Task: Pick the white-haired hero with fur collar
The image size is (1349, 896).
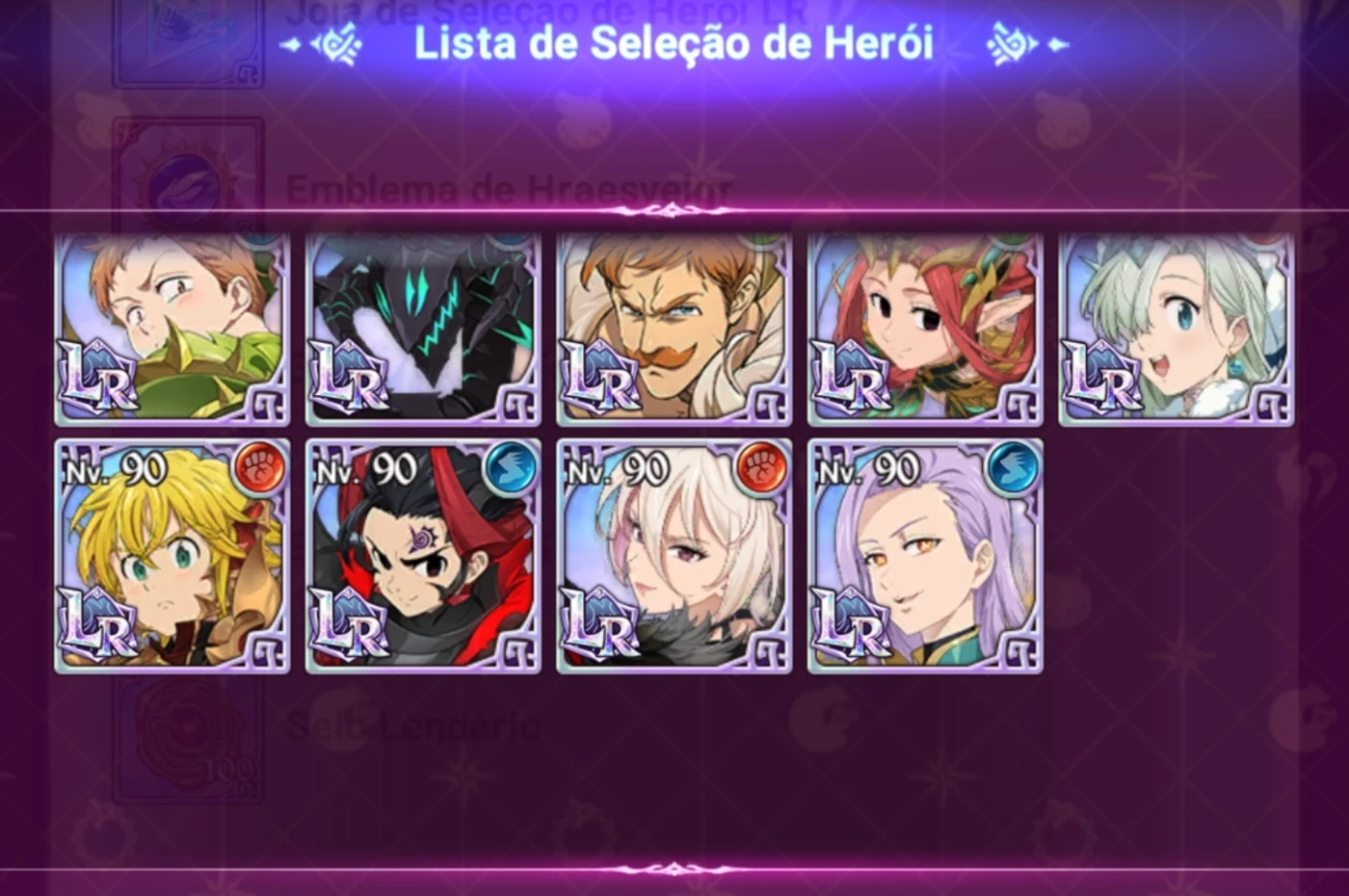Action: click(674, 556)
